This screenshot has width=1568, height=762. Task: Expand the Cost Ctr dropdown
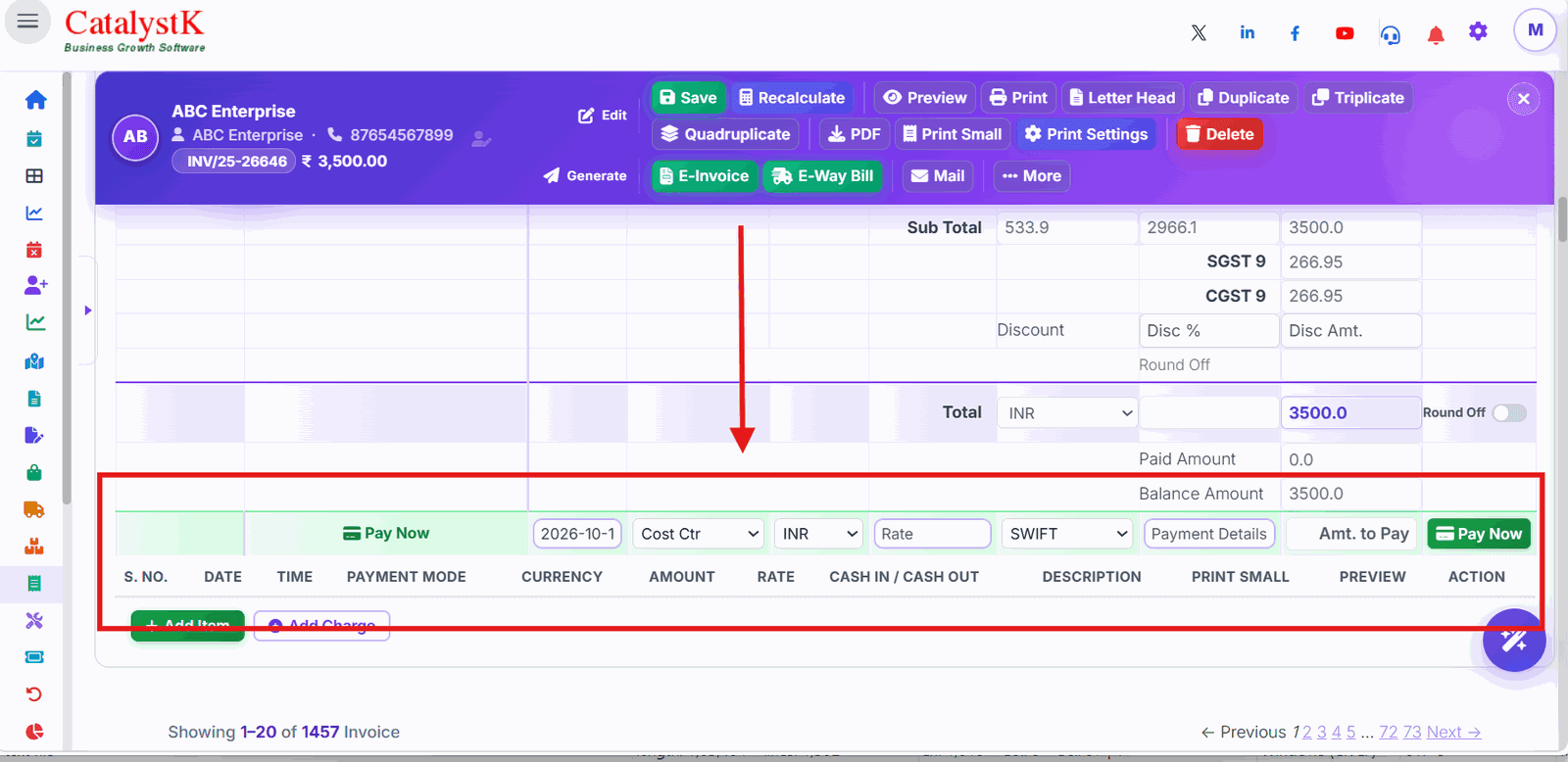pyautogui.click(x=699, y=534)
